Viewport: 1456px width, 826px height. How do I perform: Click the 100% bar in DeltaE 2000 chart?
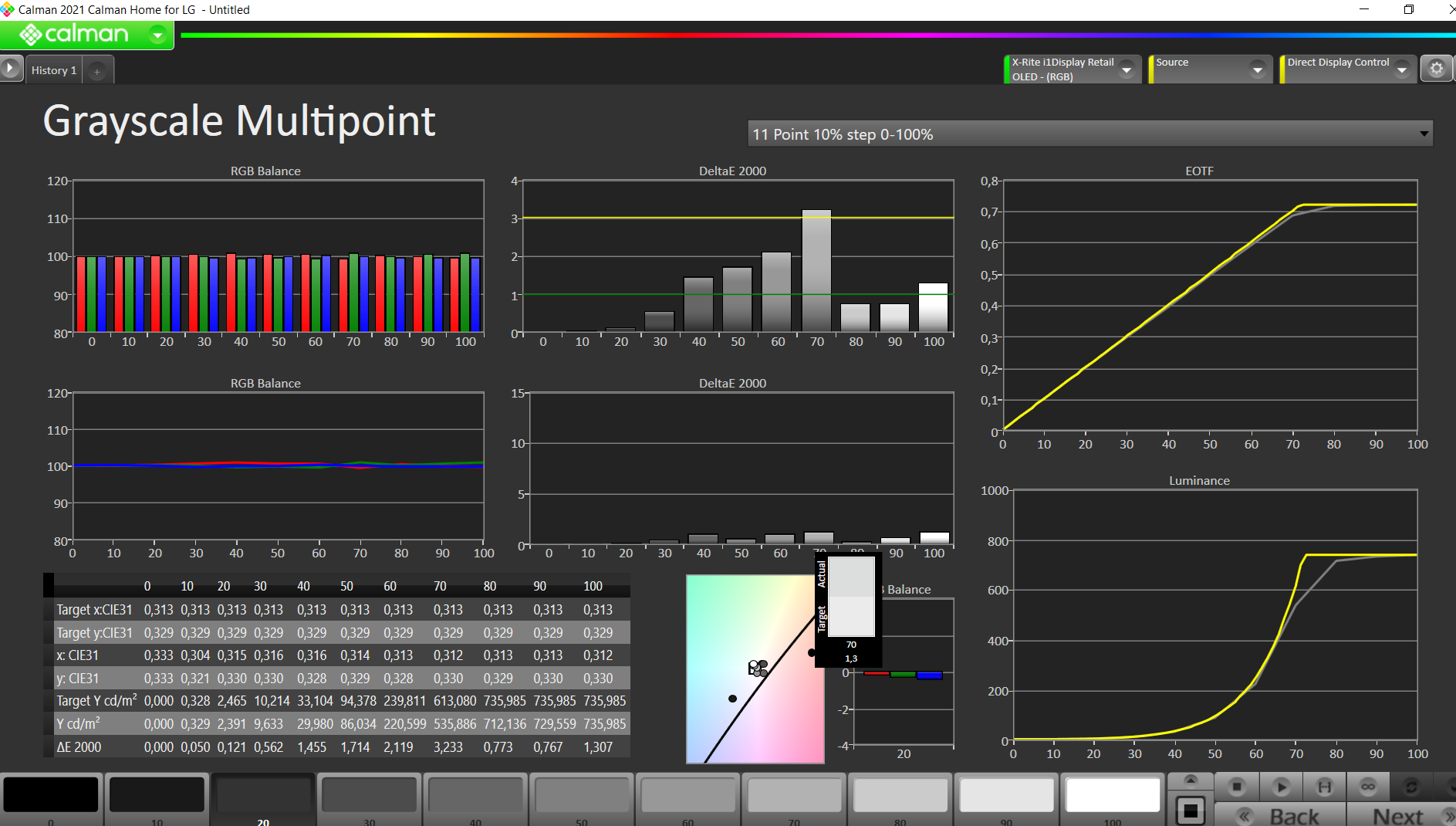click(x=933, y=307)
